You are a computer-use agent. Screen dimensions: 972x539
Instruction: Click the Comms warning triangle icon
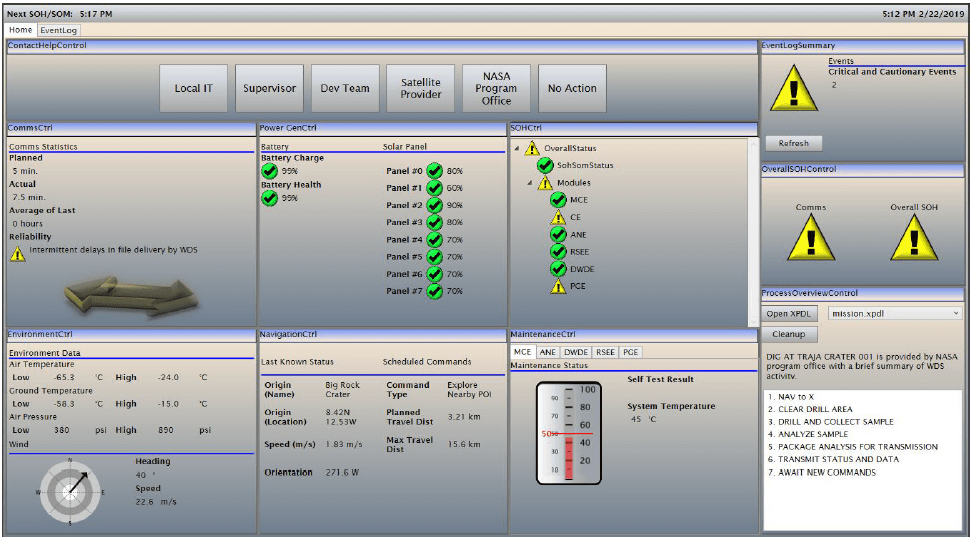811,237
